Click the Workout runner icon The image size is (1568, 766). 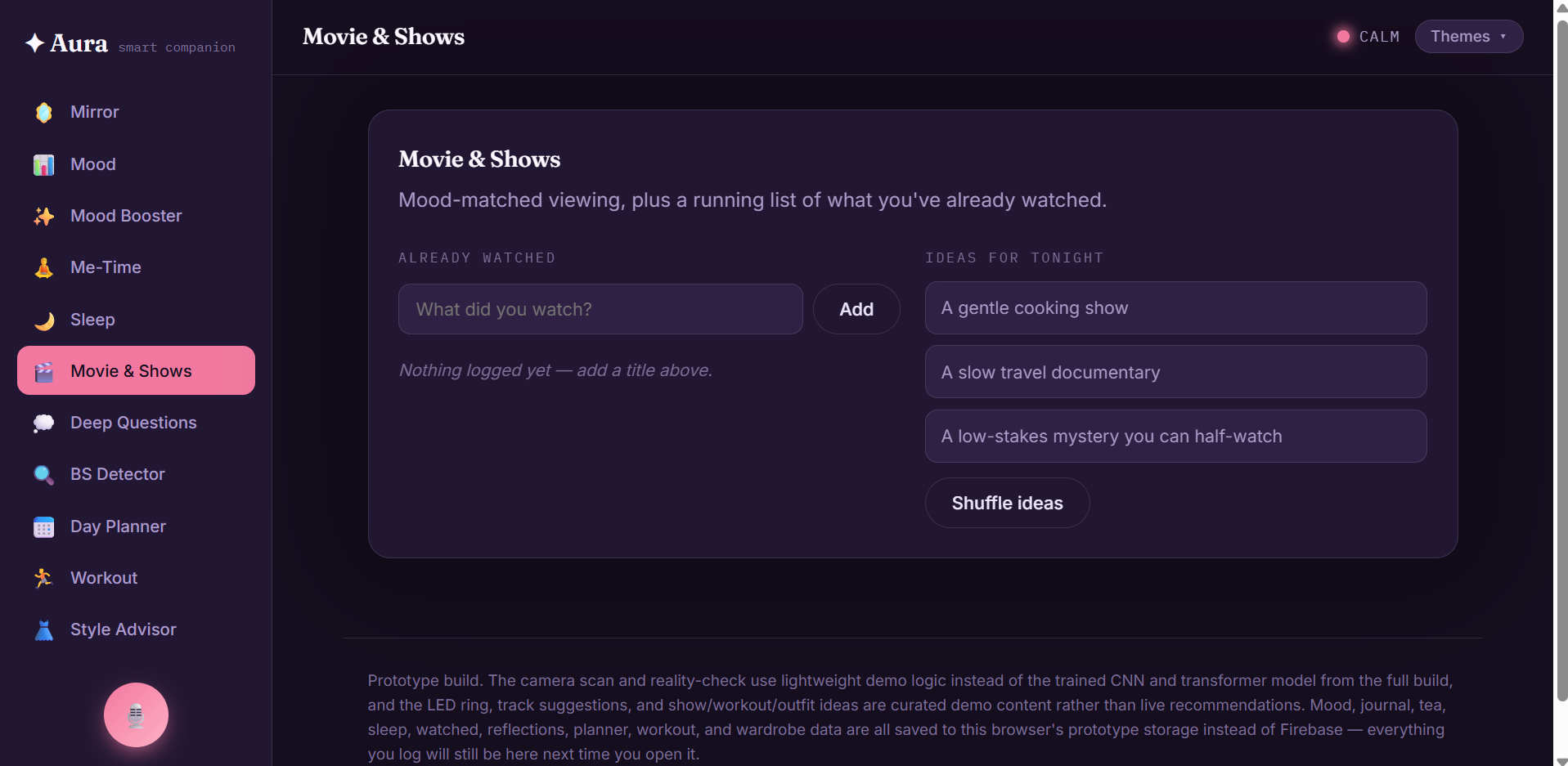44,578
